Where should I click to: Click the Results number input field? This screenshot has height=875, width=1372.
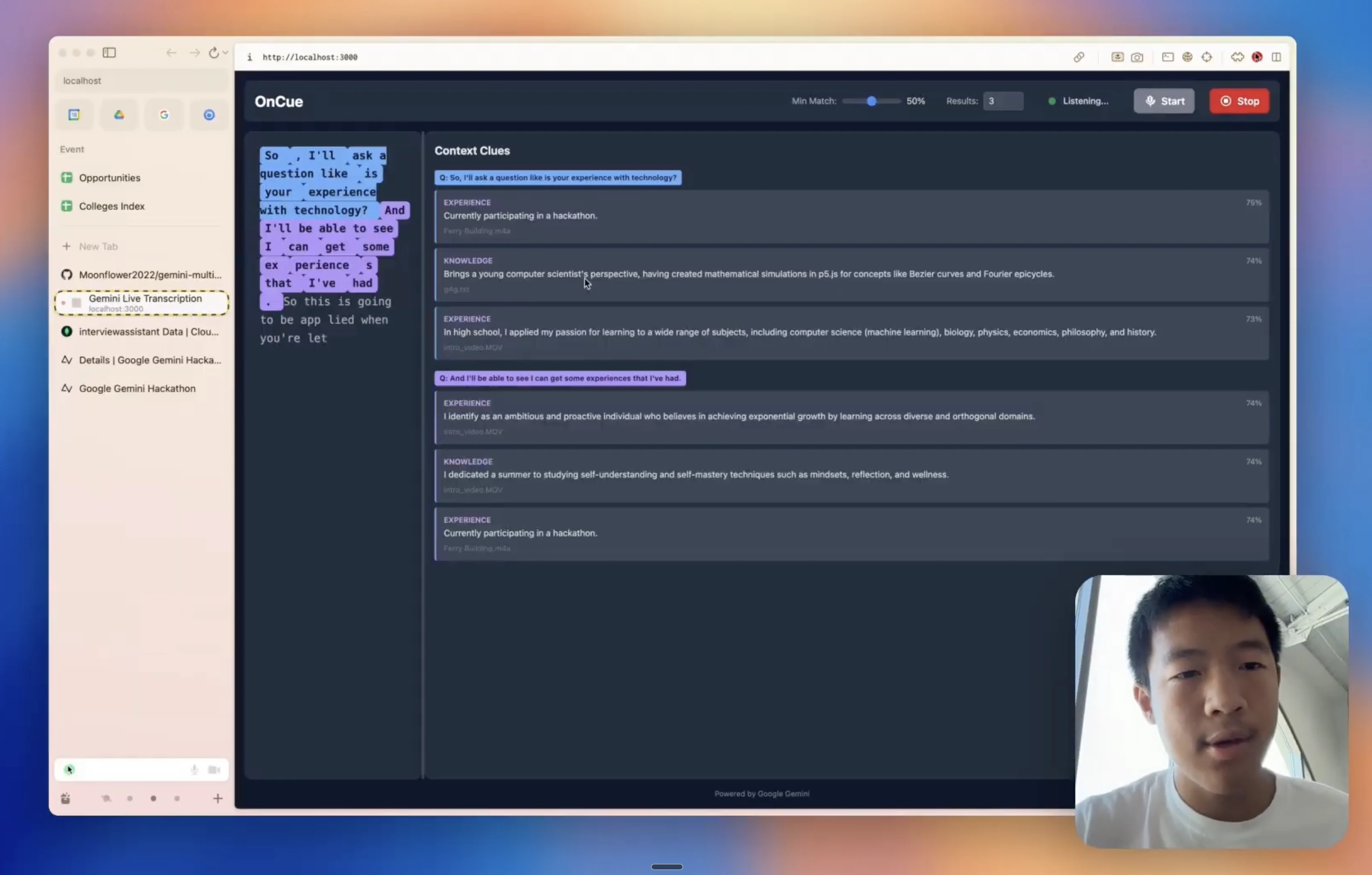coord(1003,101)
